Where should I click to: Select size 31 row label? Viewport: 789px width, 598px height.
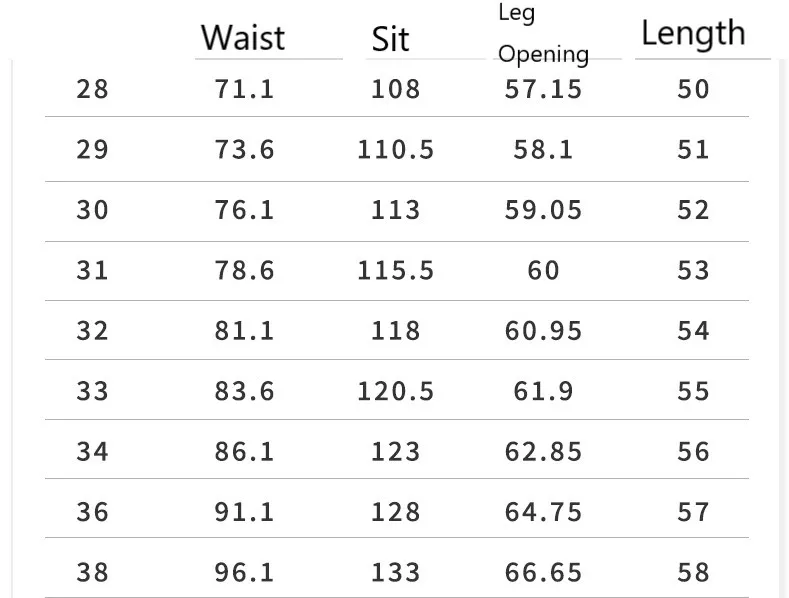coord(93,271)
